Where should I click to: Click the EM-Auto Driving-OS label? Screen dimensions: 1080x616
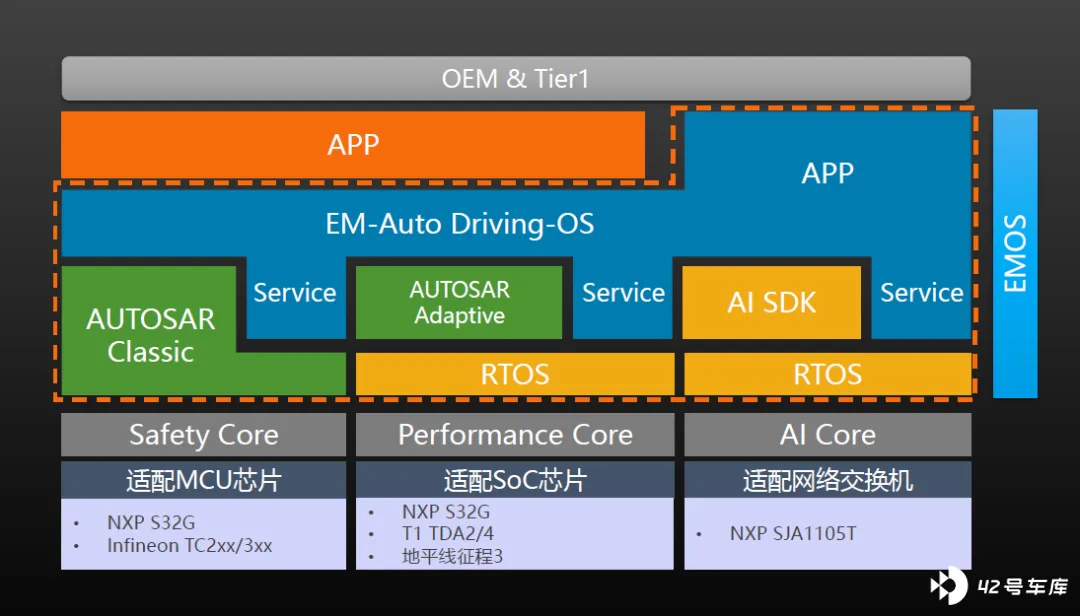click(x=459, y=224)
